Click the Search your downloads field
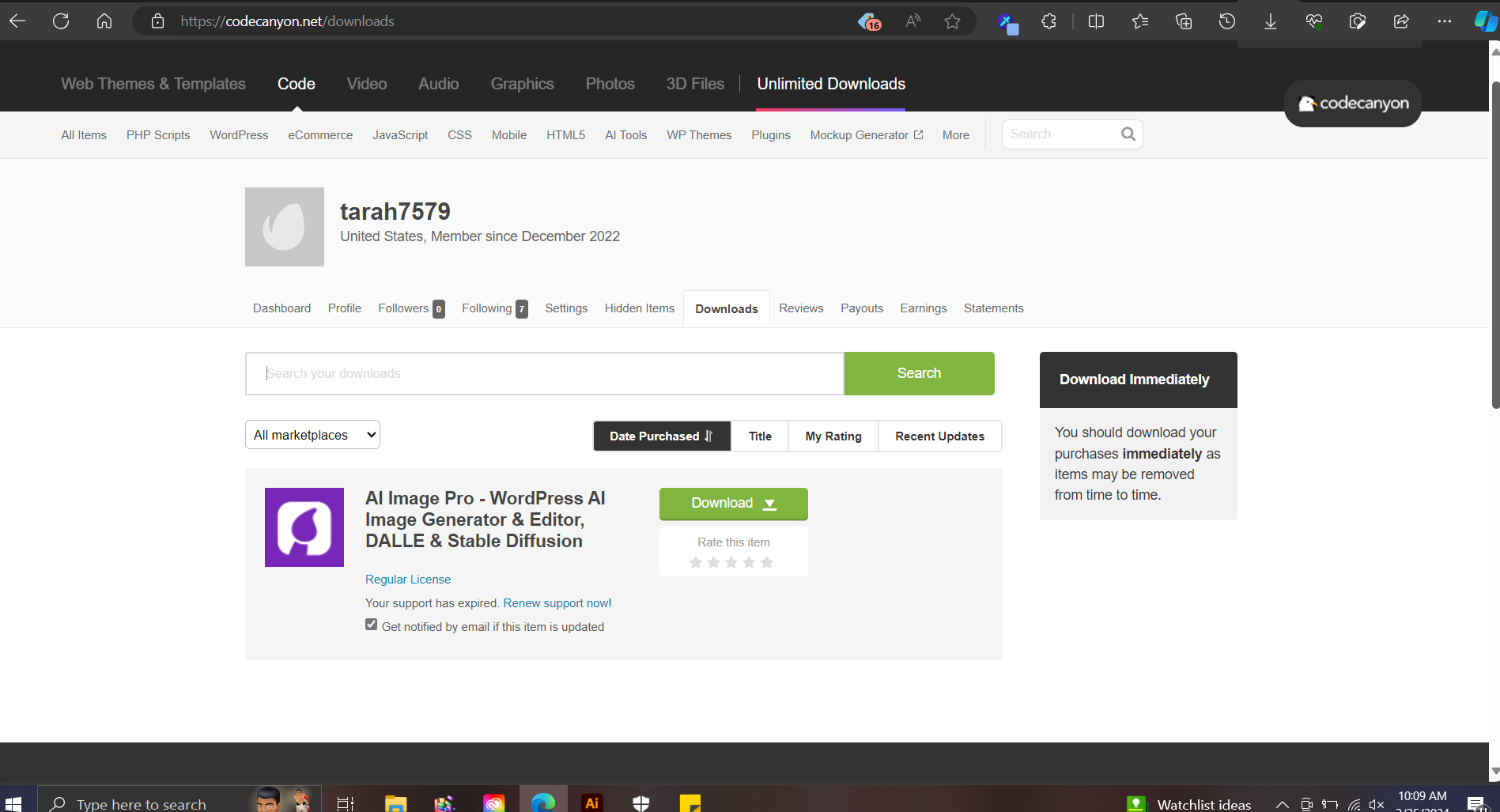1500x812 pixels. tap(545, 373)
